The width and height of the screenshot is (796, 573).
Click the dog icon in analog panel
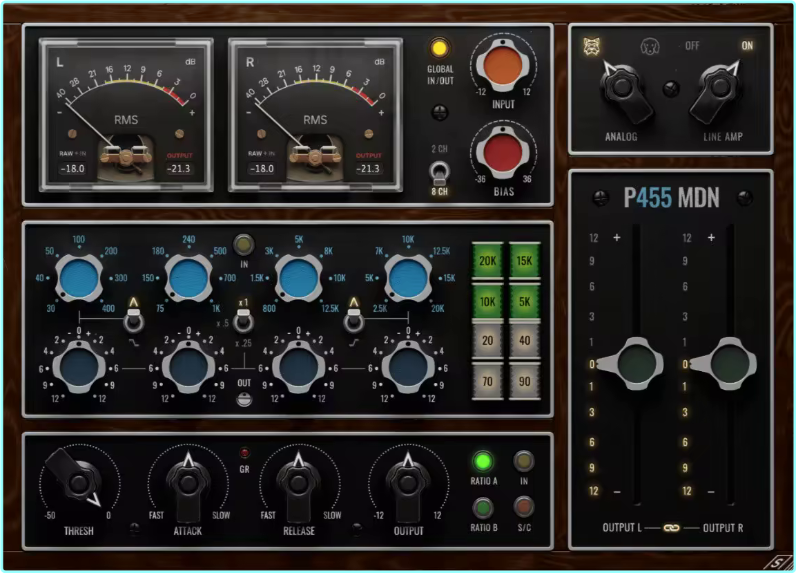tap(650, 47)
